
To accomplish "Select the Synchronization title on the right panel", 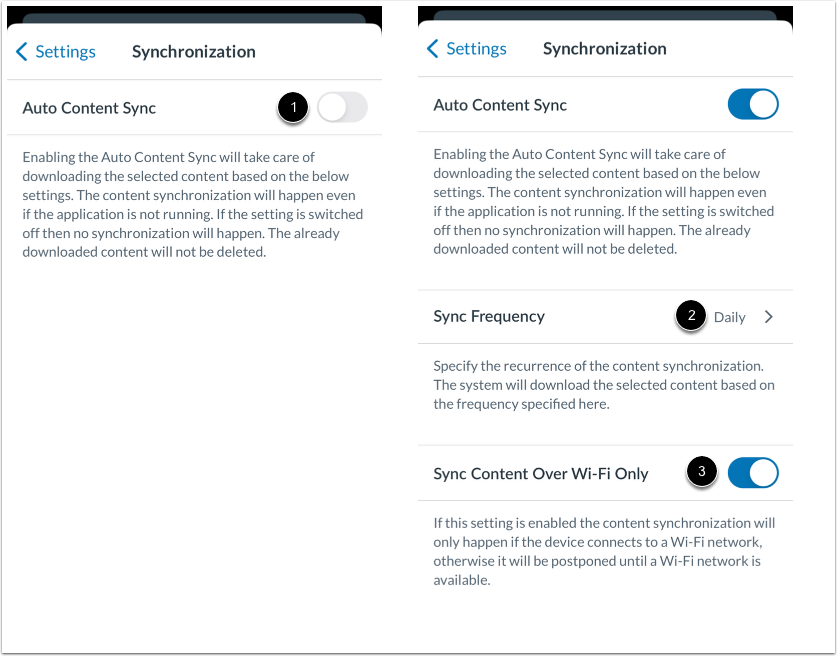I will tap(604, 48).
